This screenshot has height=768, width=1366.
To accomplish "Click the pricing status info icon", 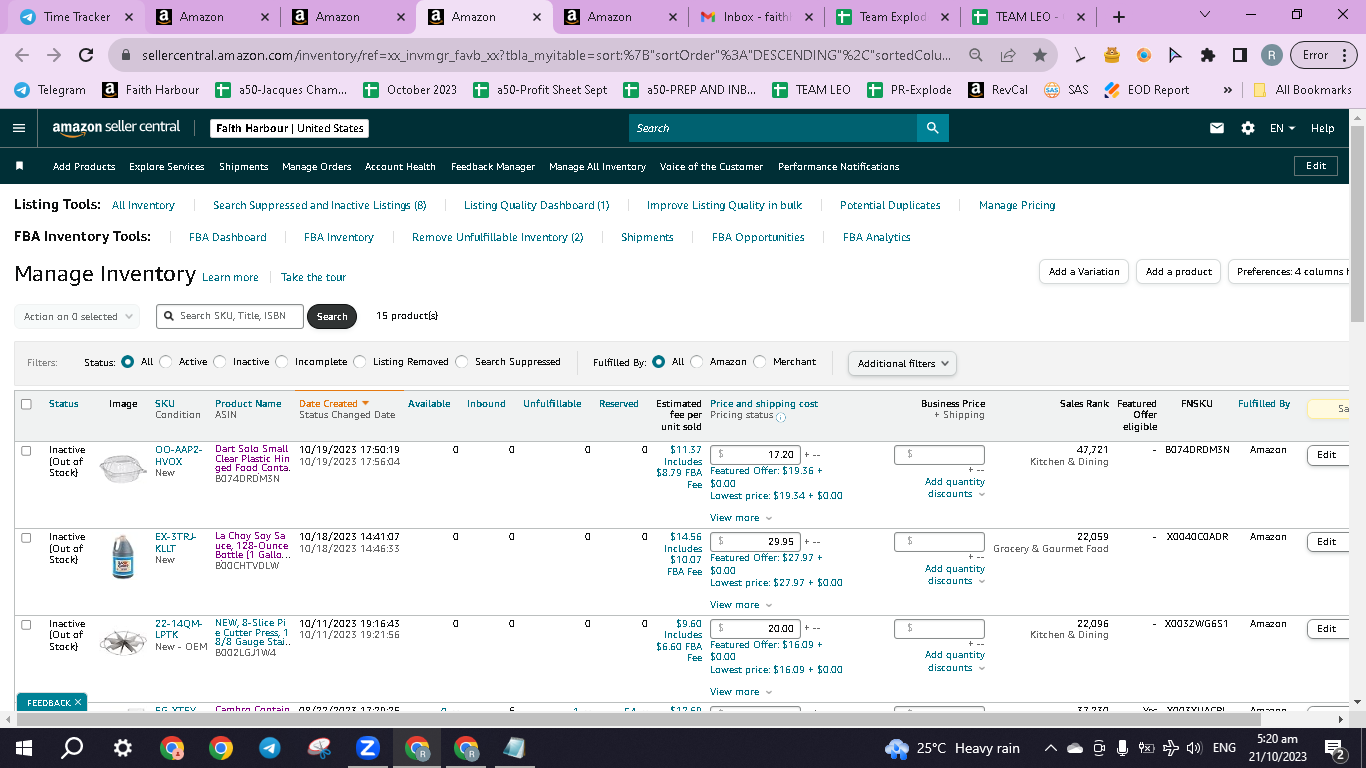I will tap(781, 417).
